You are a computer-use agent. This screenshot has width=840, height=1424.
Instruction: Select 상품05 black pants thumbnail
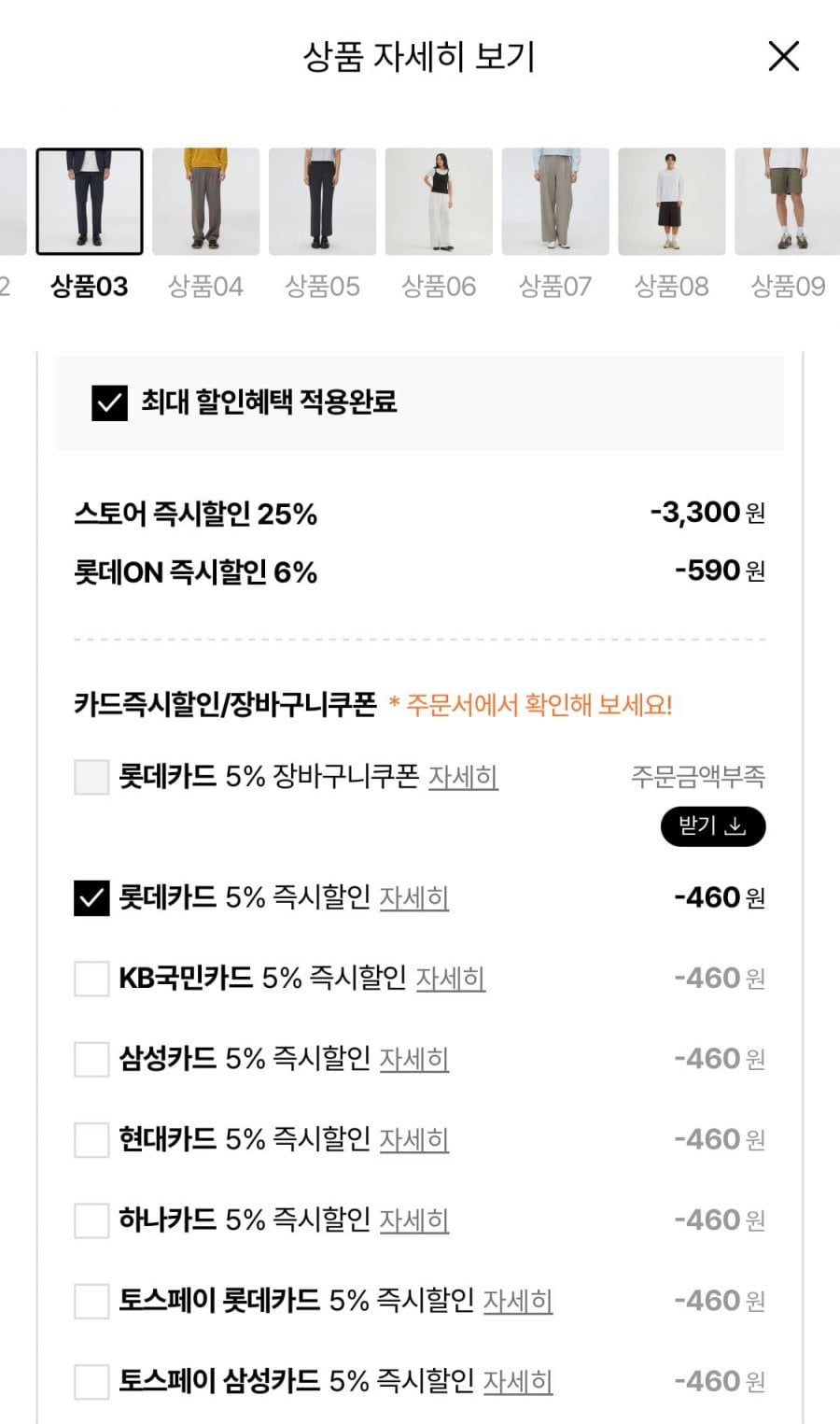pos(322,202)
